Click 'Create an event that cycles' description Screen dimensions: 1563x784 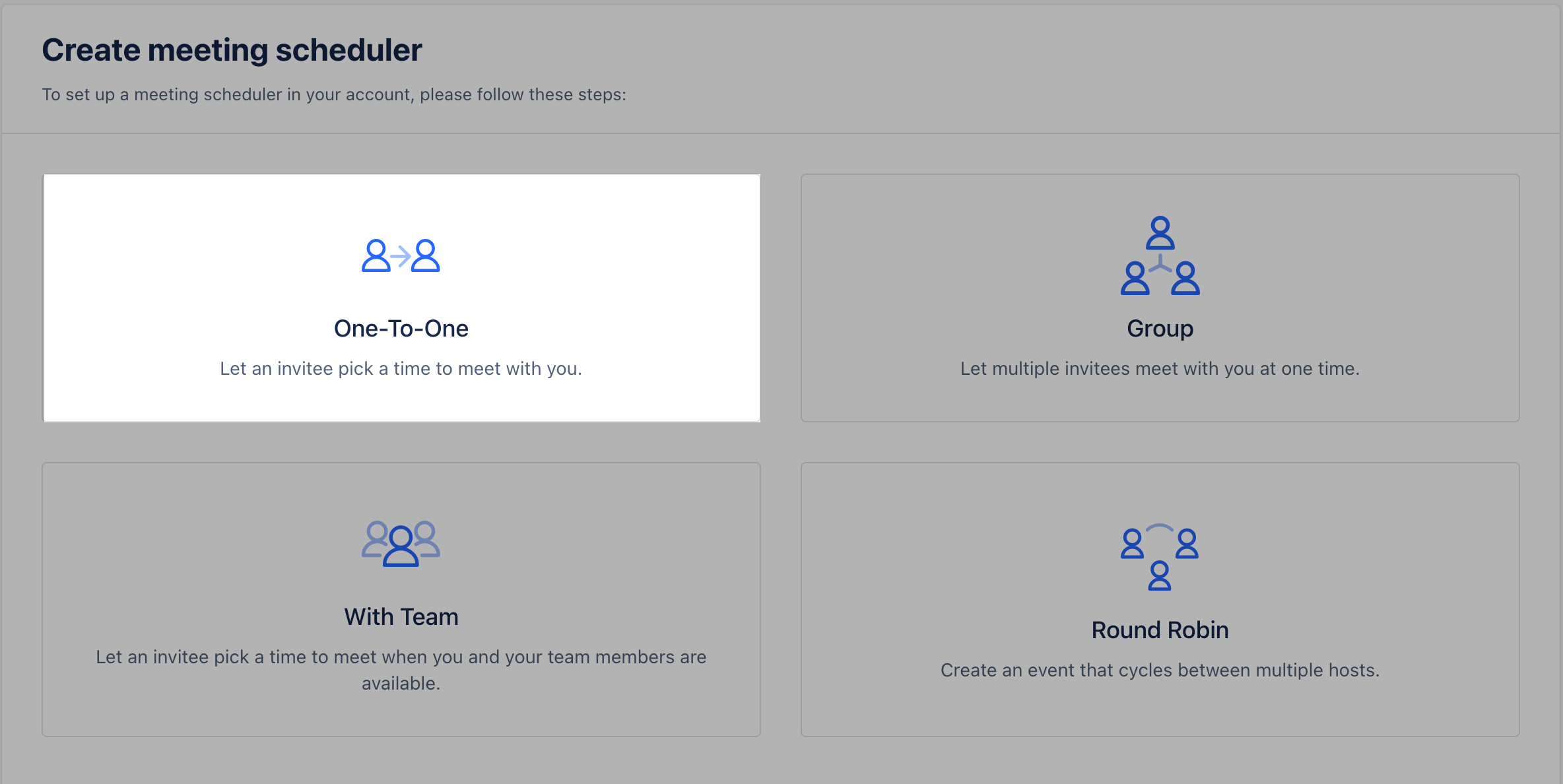(x=1160, y=670)
